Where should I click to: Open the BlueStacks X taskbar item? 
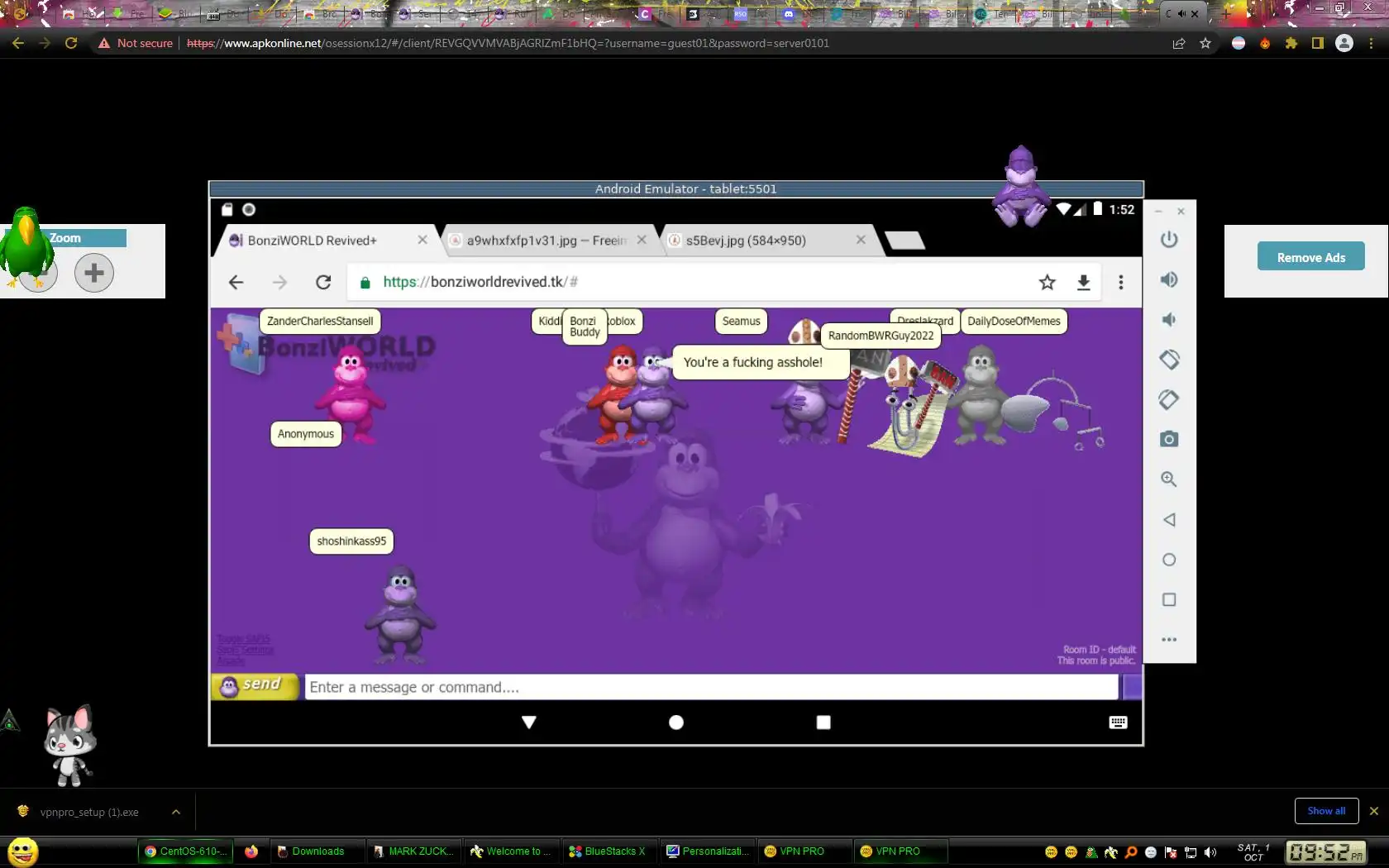click(610, 851)
